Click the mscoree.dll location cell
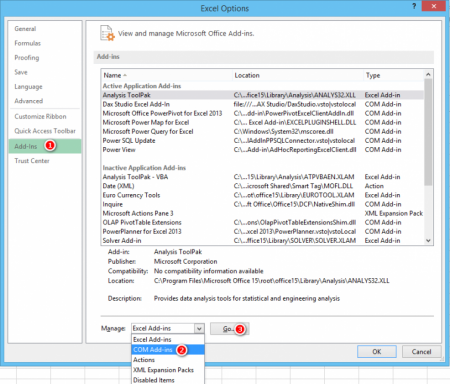450x384 pixels. (284, 132)
